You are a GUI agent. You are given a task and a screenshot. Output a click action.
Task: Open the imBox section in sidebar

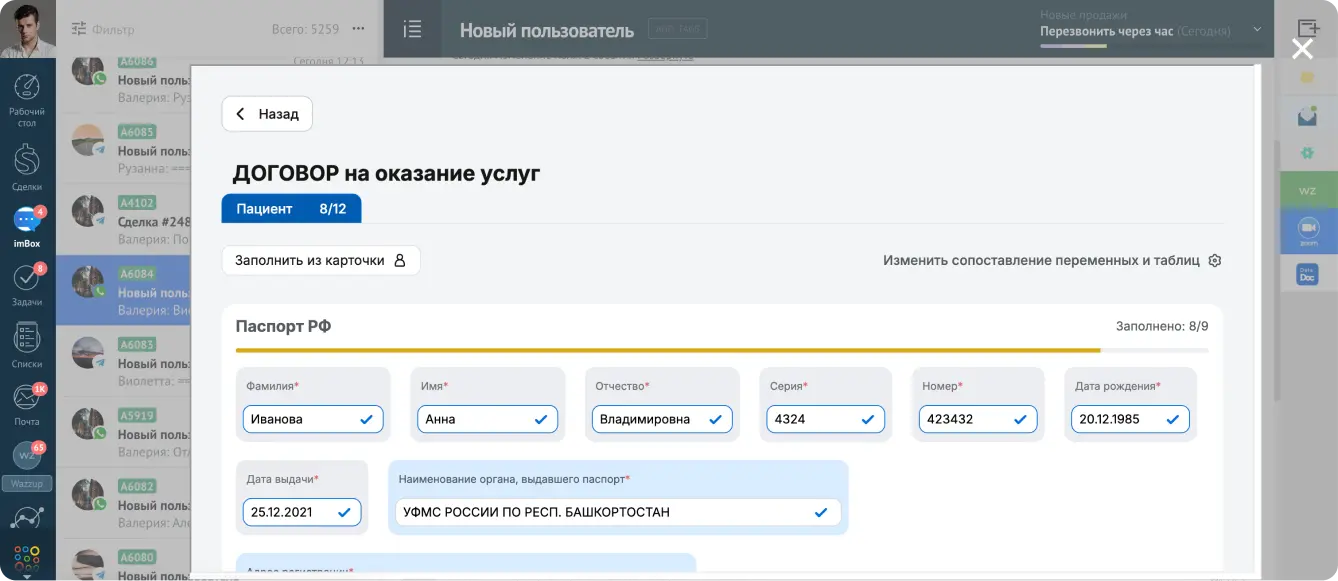(27, 225)
